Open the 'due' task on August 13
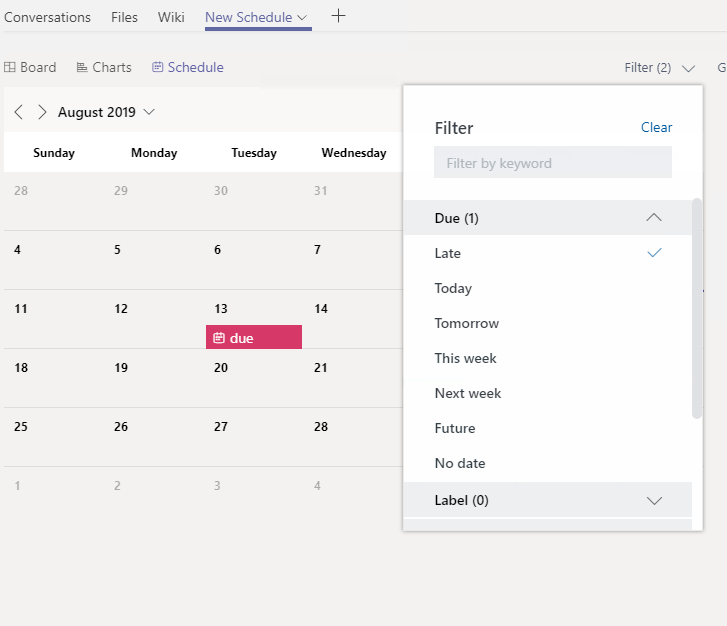727x626 pixels. [254, 337]
